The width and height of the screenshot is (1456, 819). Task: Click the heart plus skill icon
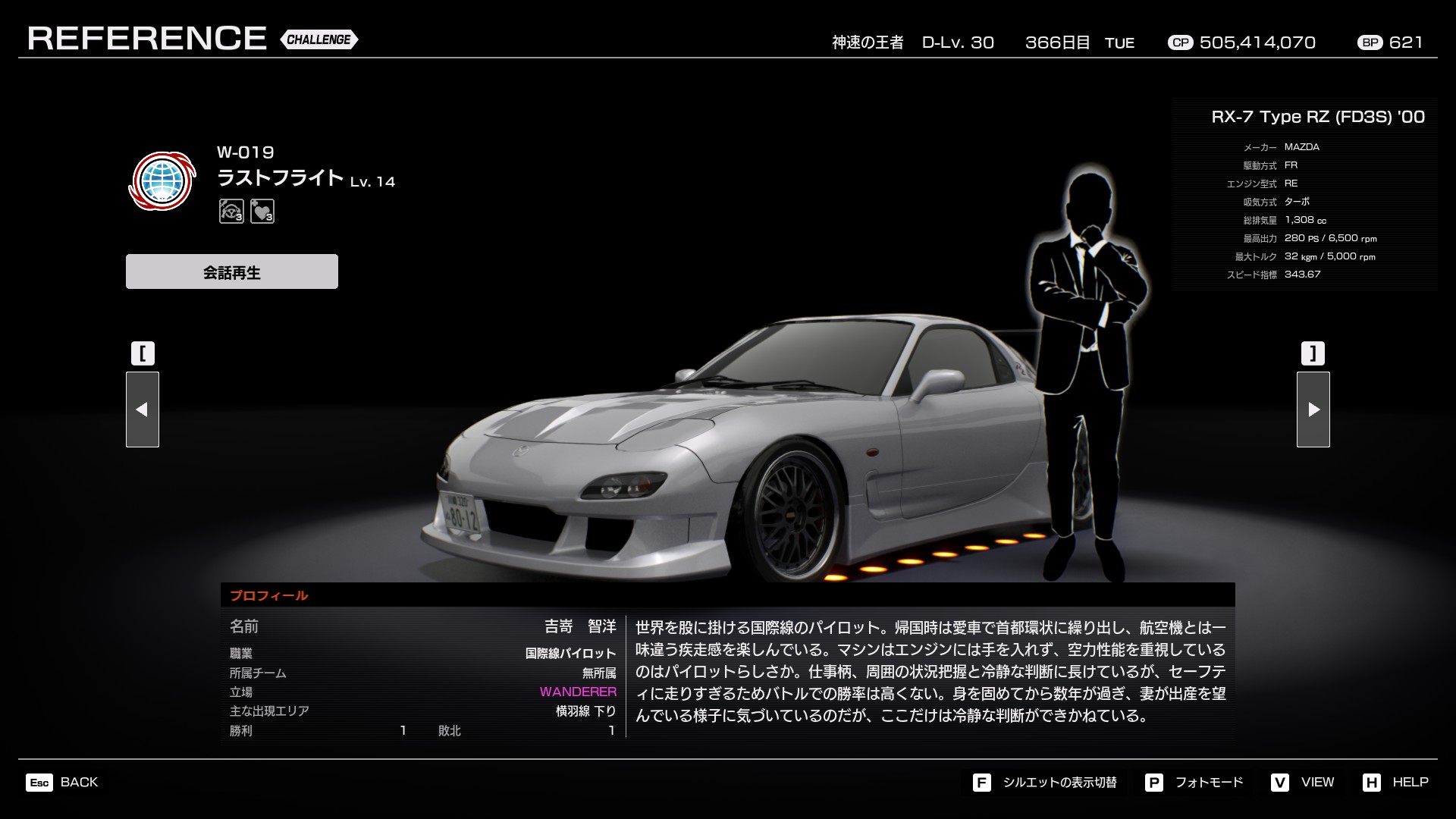(262, 211)
